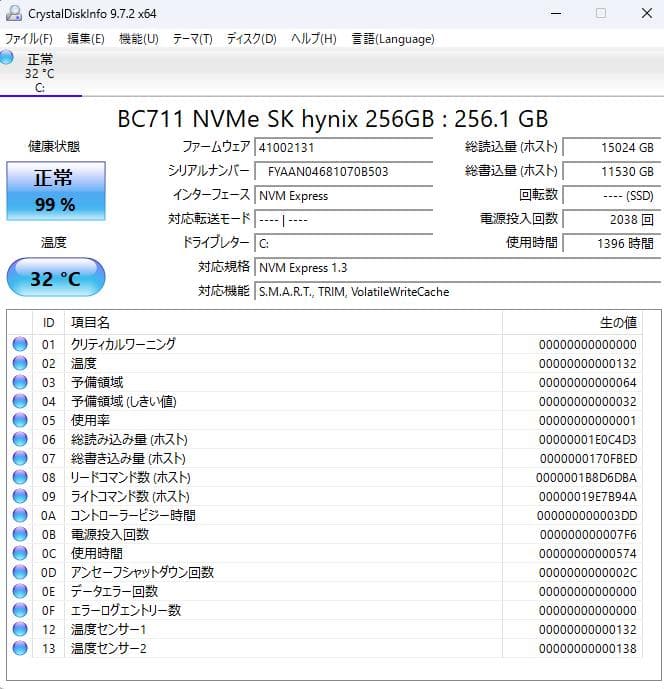
Task: Open the 機能(U) menu
Action: tap(138, 39)
